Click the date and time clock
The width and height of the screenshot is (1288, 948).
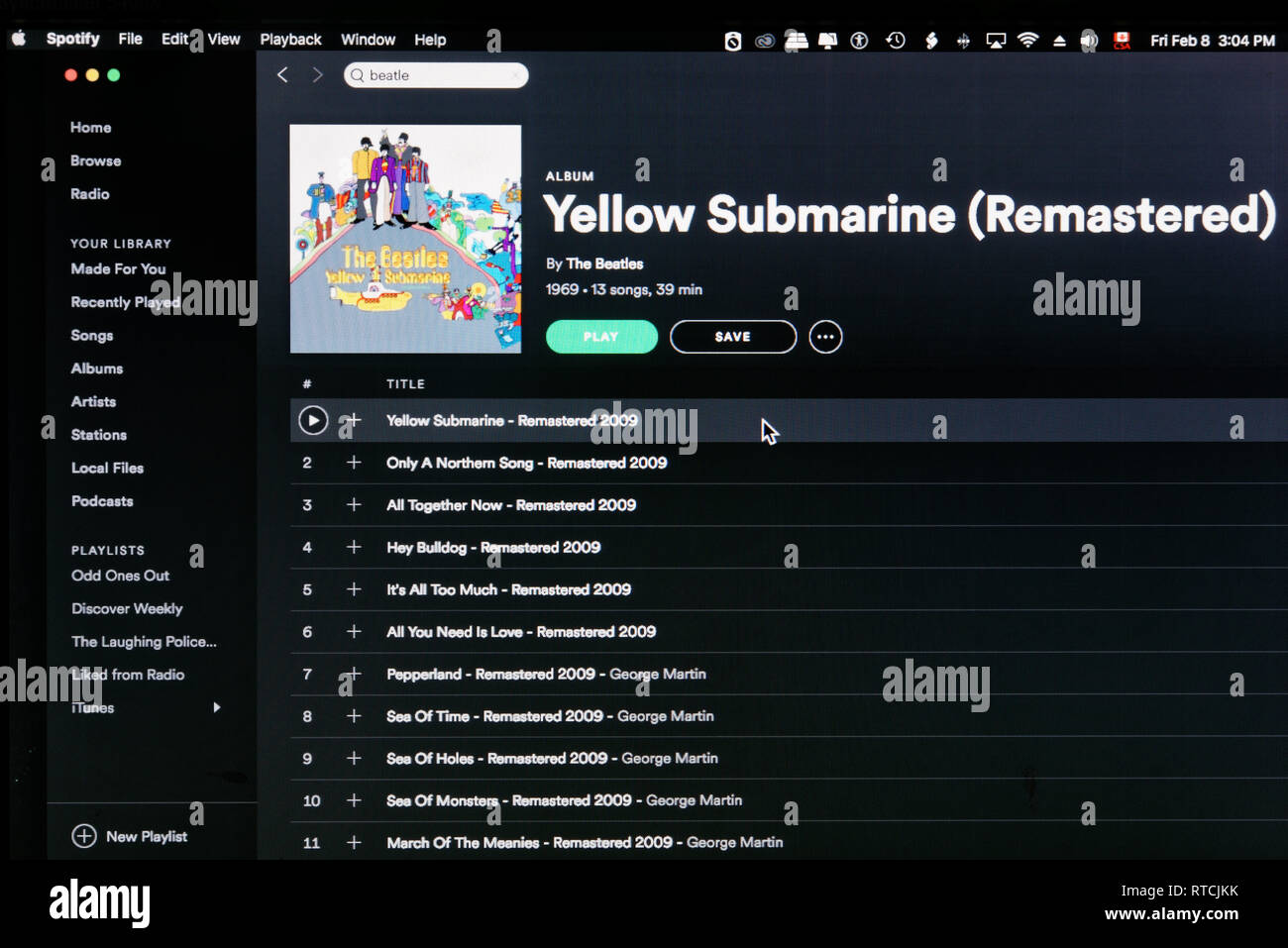(x=1213, y=41)
